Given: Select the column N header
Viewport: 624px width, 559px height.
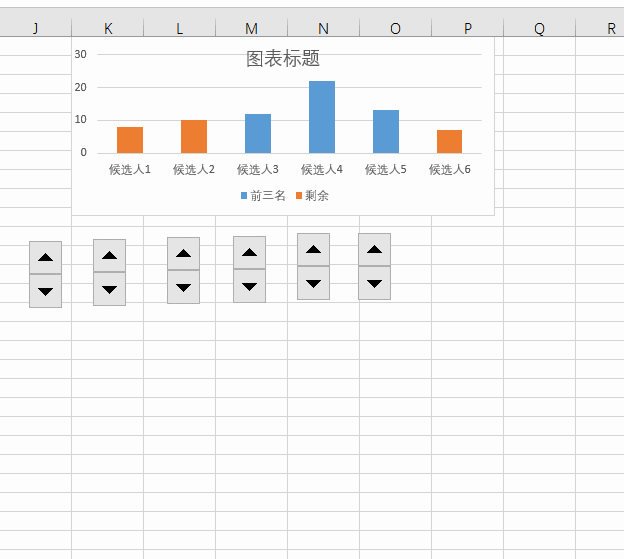Looking at the screenshot, I should 324,28.
